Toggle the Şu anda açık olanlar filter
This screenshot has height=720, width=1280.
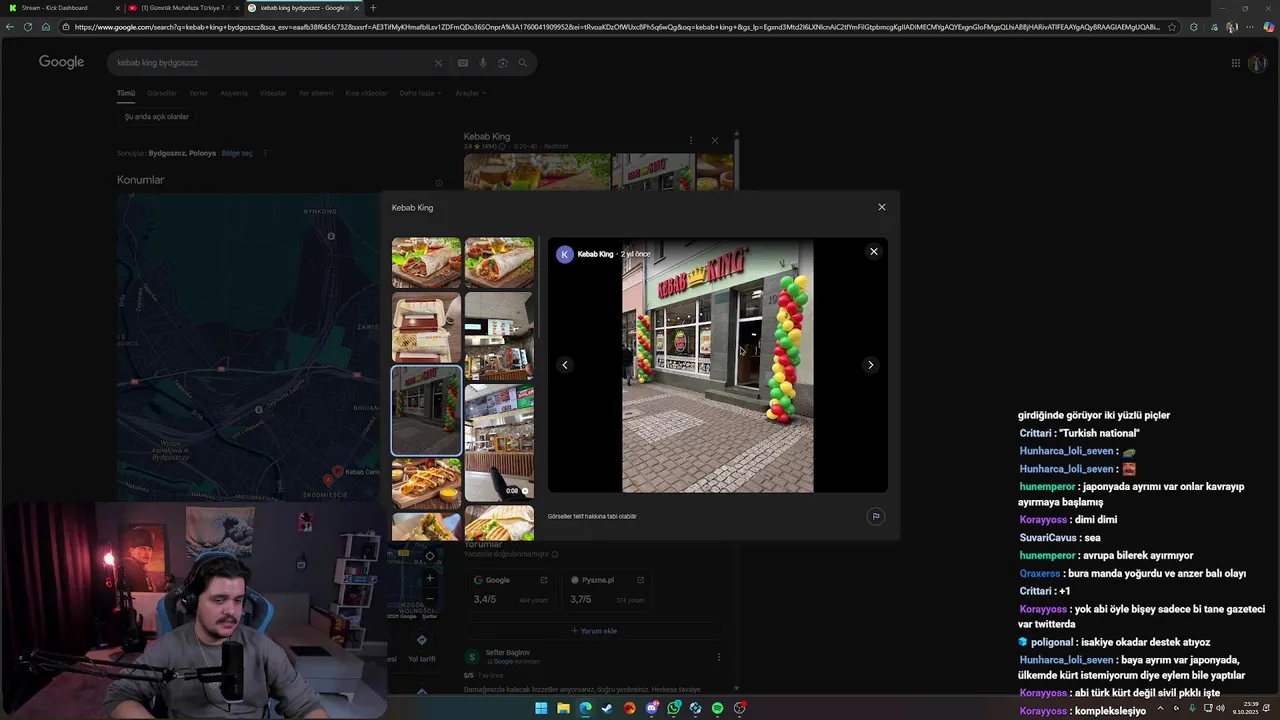tap(156, 117)
